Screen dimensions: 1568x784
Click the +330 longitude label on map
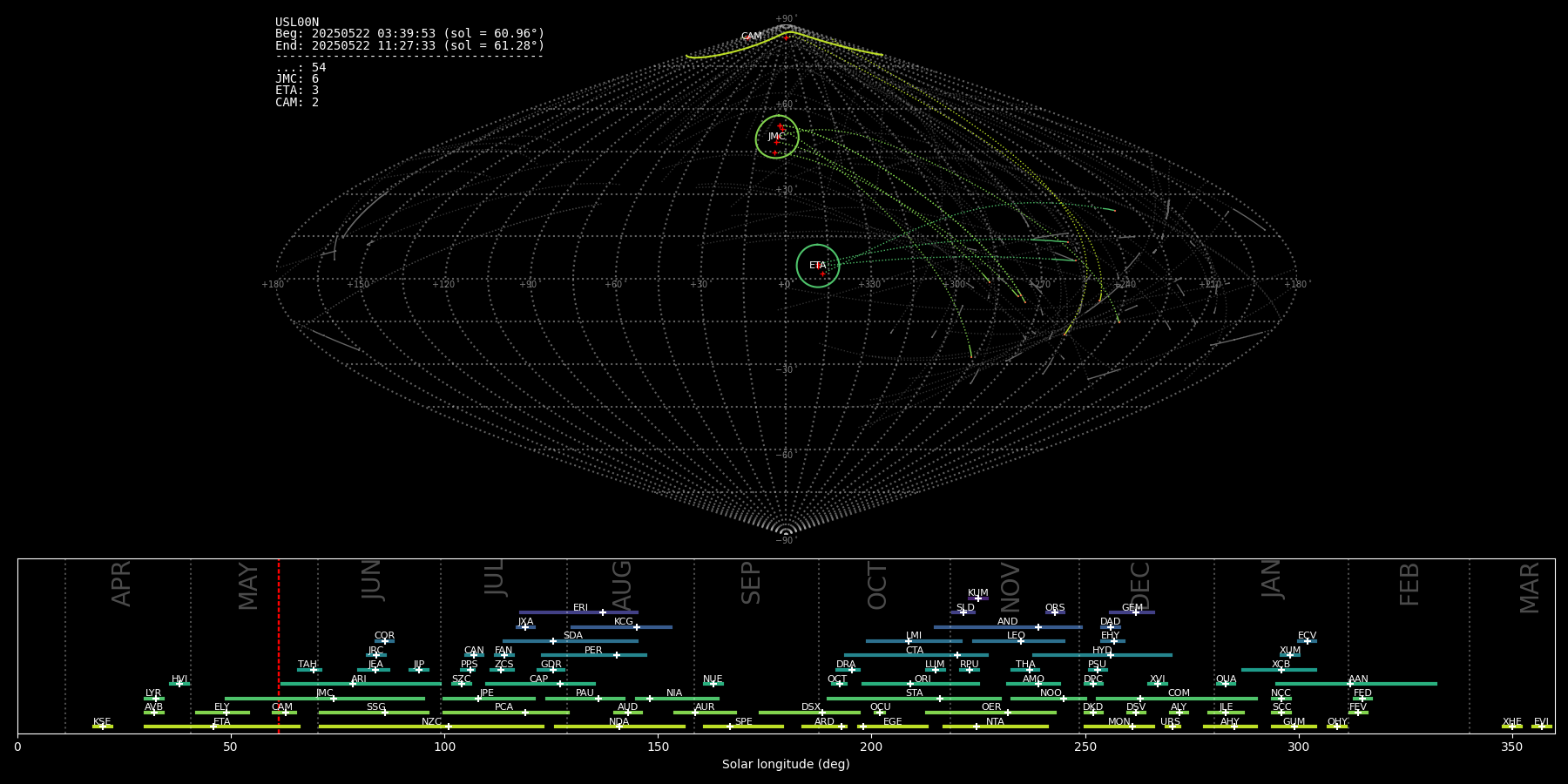(869, 285)
